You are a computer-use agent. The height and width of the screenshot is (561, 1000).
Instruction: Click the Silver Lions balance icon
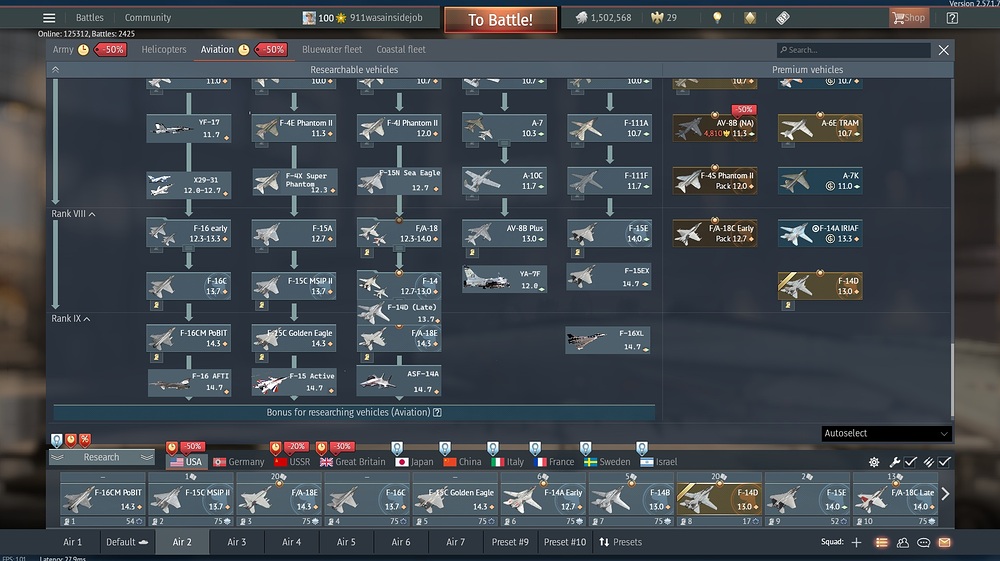(581, 18)
